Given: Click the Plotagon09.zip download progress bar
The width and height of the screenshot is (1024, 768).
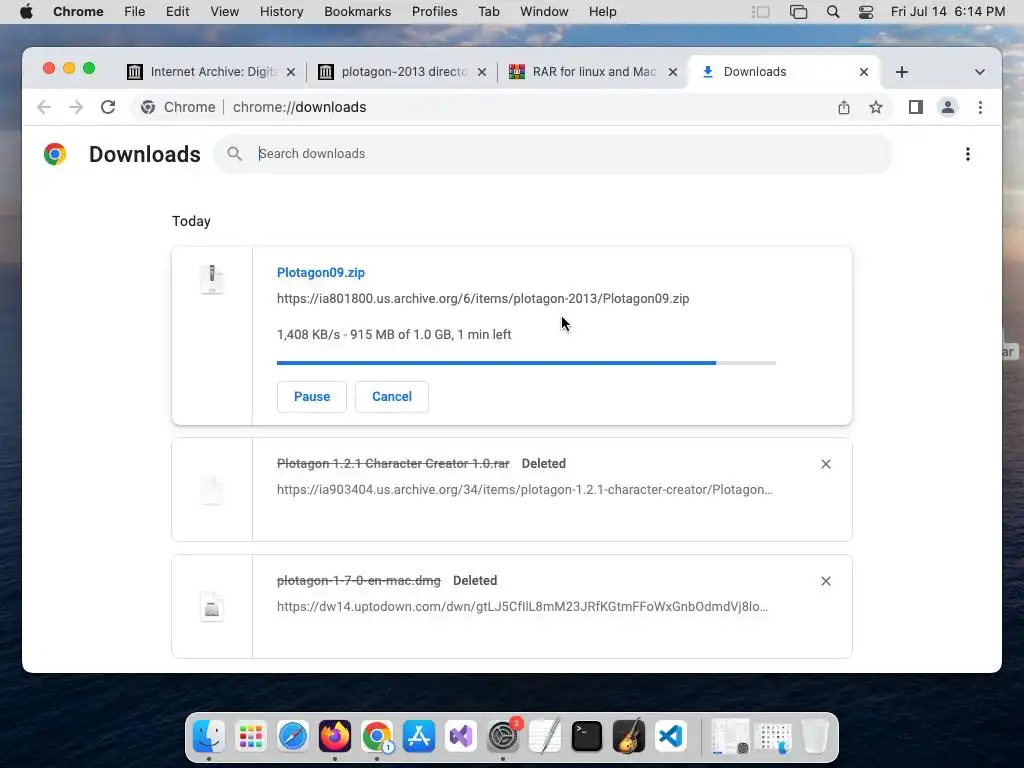Looking at the screenshot, I should point(526,362).
